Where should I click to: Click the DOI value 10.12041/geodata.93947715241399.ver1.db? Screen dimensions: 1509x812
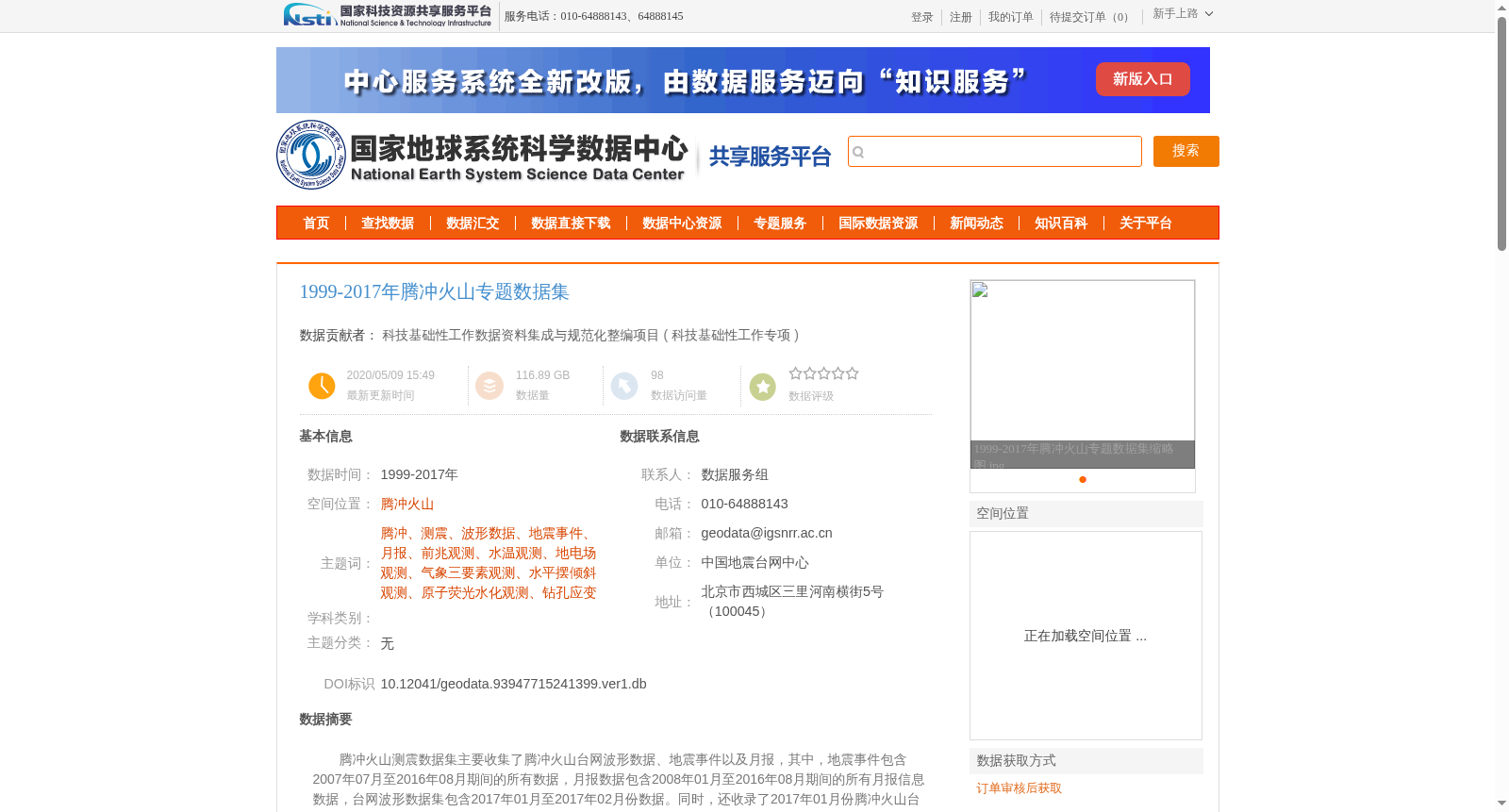pyautogui.click(x=513, y=684)
